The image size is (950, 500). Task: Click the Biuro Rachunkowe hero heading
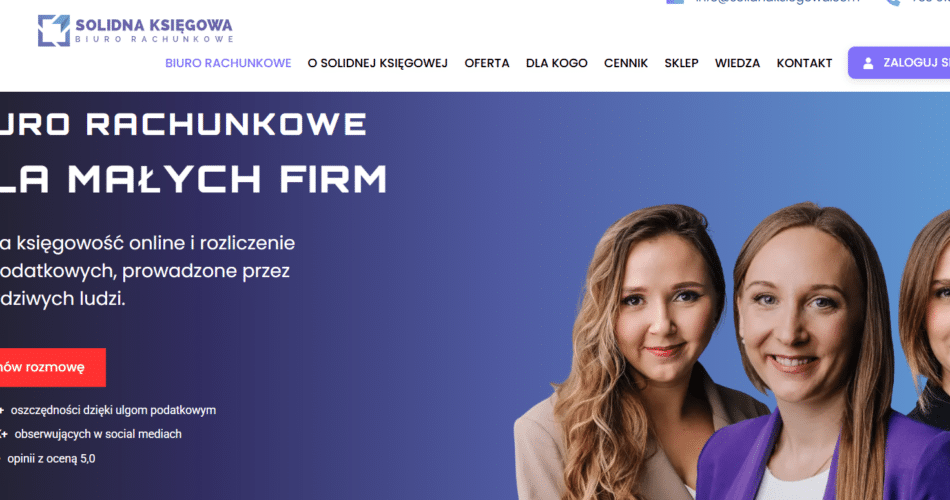(183, 125)
